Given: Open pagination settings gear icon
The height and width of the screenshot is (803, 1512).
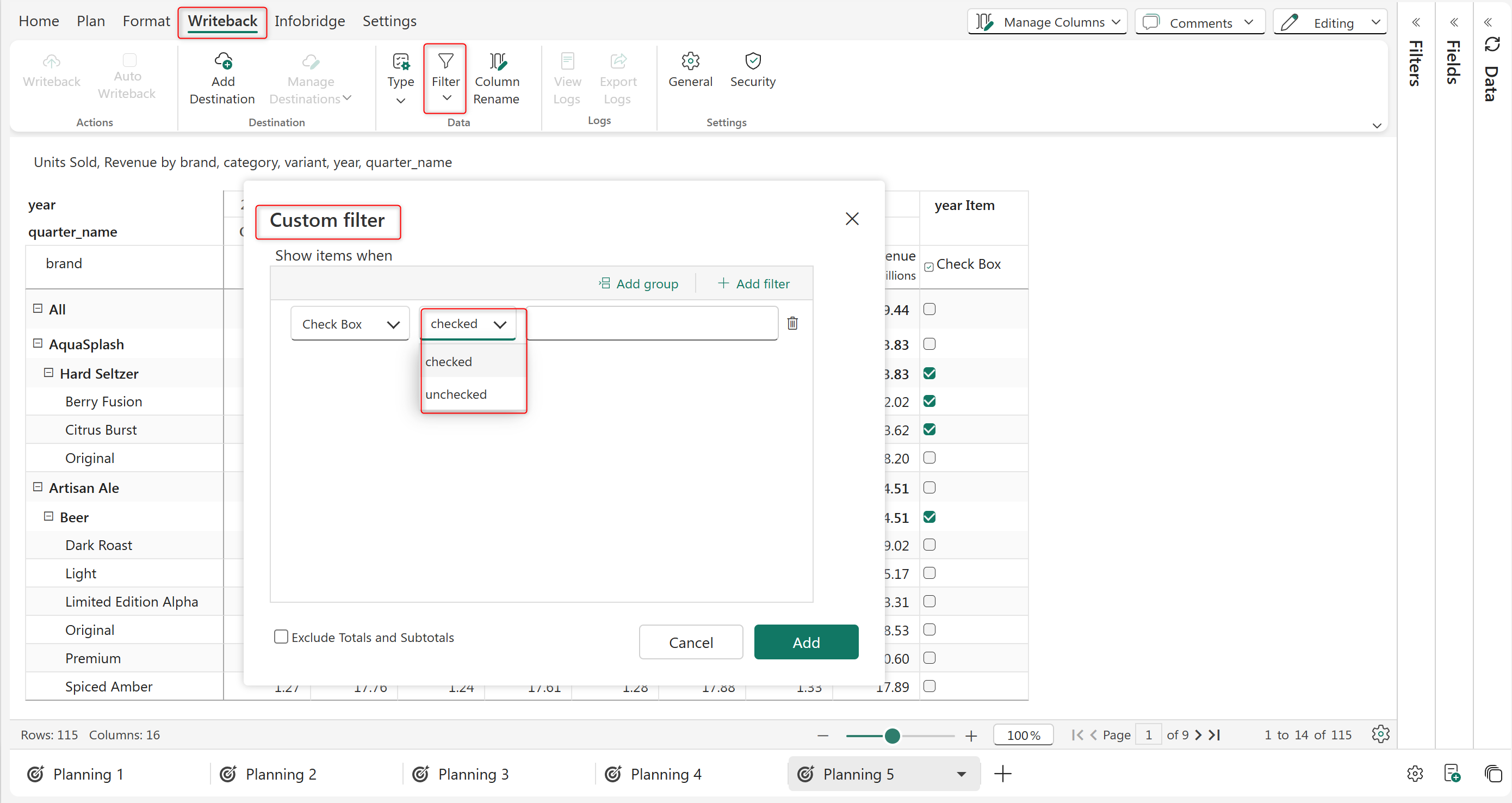Looking at the screenshot, I should (1380, 734).
